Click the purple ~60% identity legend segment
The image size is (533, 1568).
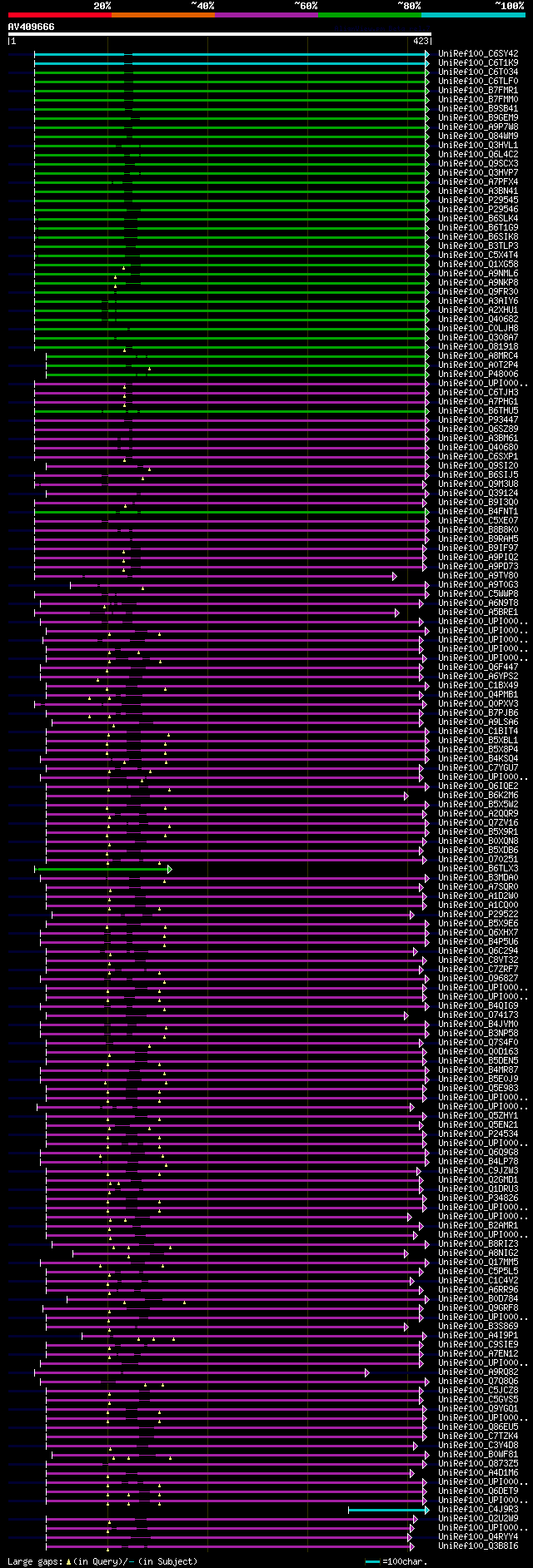[x=266, y=15]
